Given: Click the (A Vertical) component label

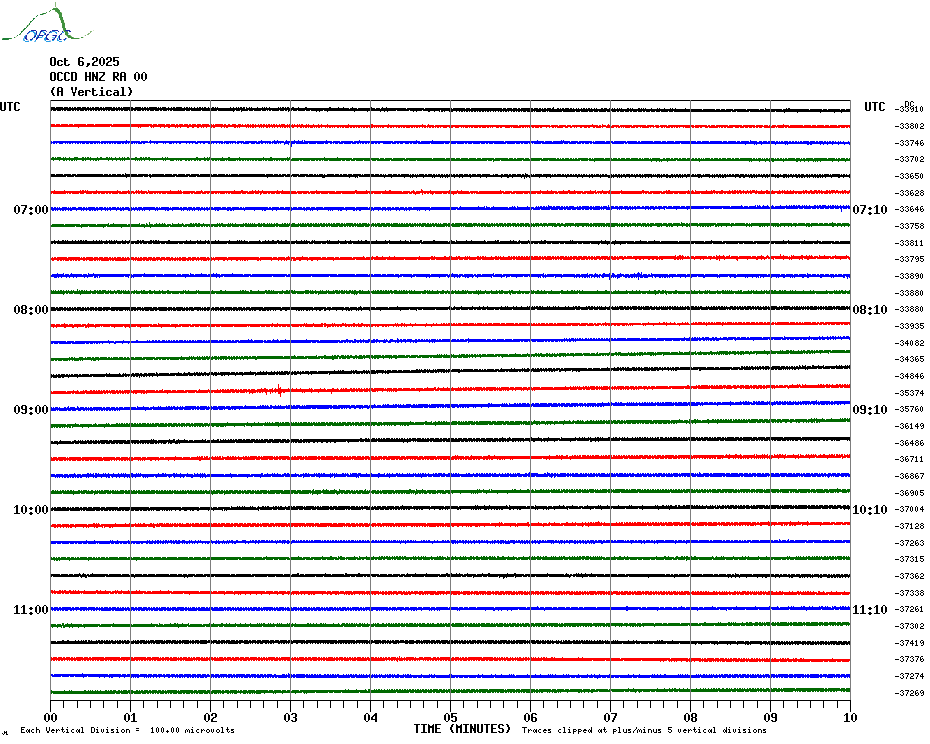Looking at the screenshot, I should [91, 92].
